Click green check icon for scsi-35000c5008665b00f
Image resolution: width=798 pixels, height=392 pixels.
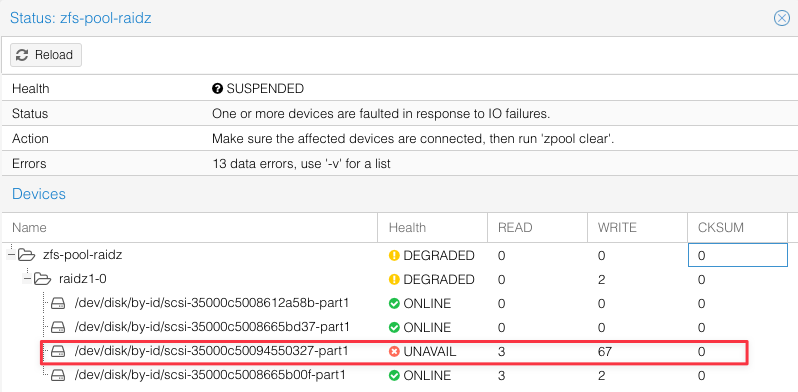click(394, 376)
